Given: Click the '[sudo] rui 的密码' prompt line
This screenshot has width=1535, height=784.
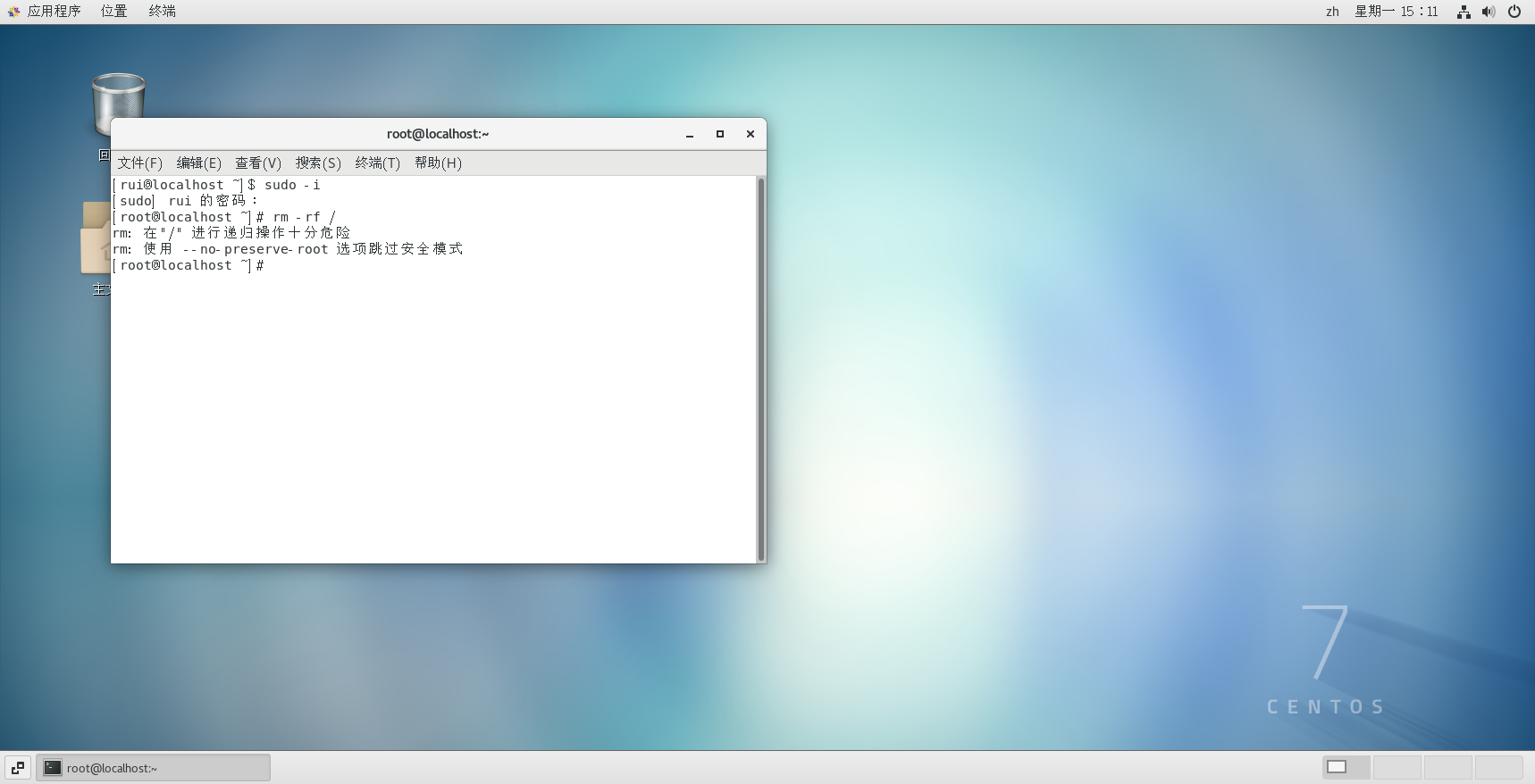Looking at the screenshot, I should [x=185, y=201].
